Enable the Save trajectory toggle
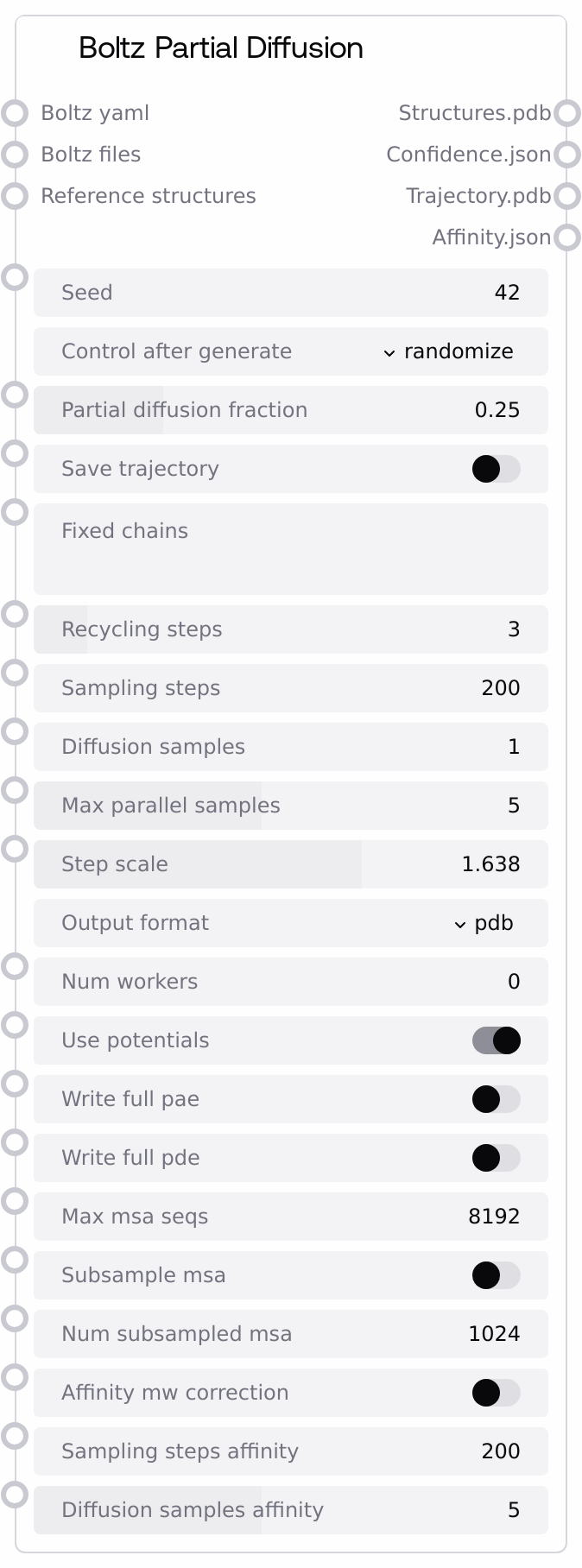The image size is (582, 1568). point(496,469)
